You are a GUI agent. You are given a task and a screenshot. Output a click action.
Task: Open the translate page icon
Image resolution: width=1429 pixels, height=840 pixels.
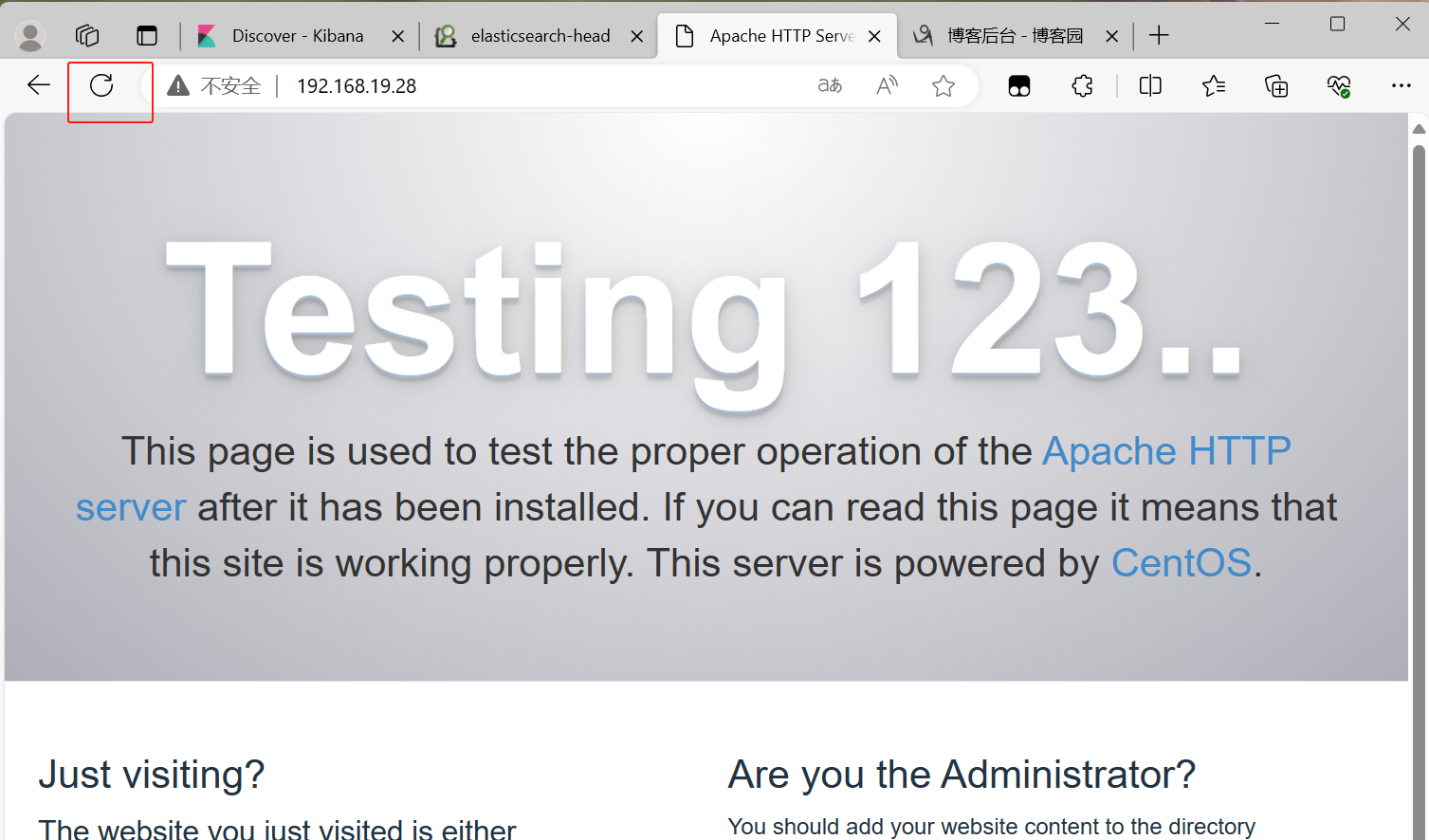[830, 85]
